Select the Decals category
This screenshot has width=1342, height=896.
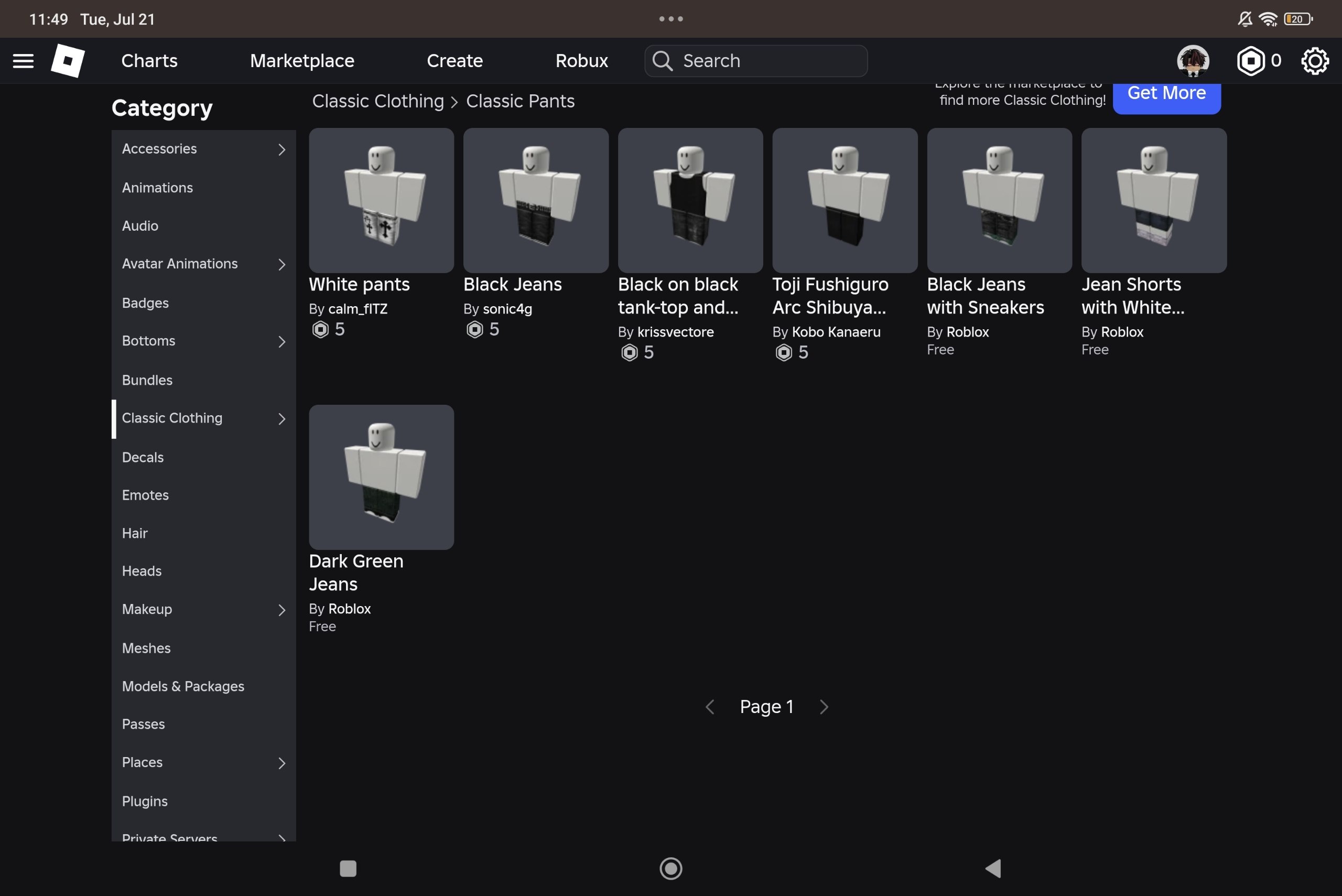pyautogui.click(x=203, y=457)
